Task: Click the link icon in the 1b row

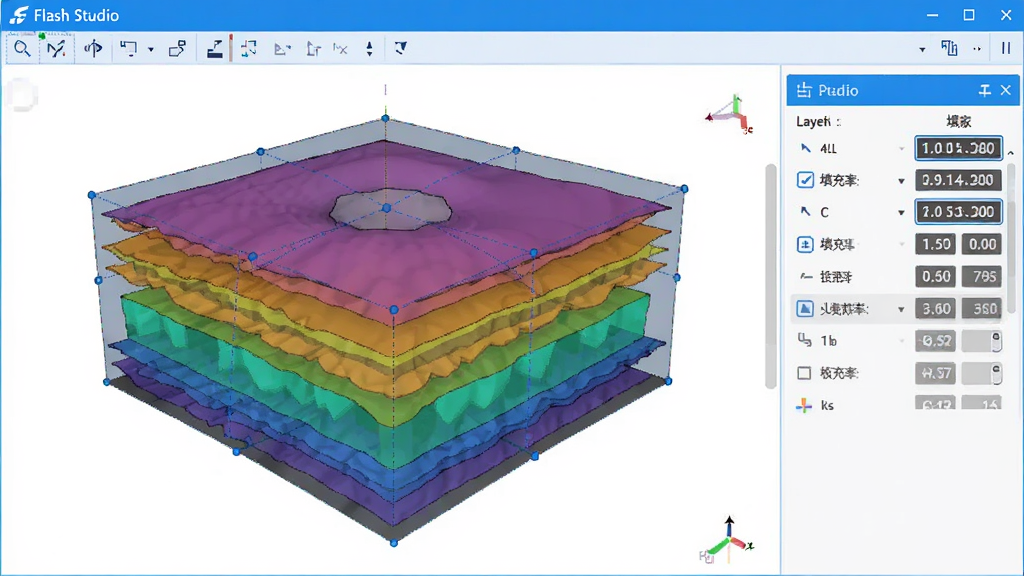Action: [x=805, y=340]
